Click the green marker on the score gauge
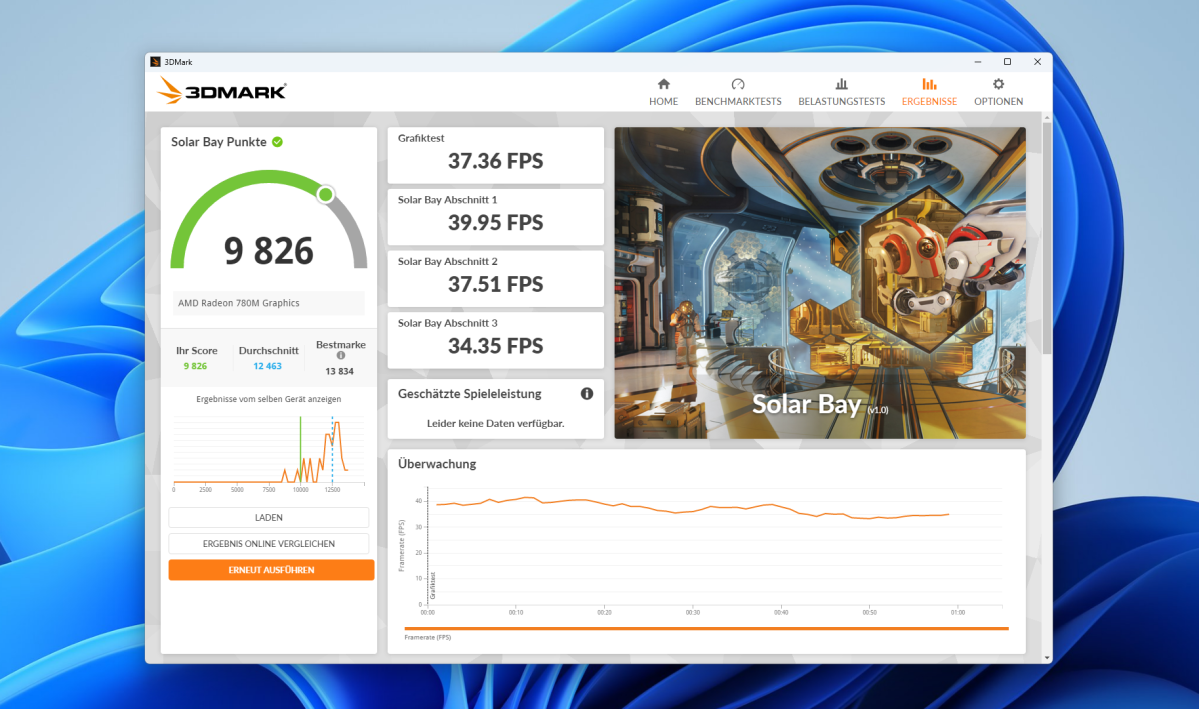Image resolution: width=1199 pixels, height=709 pixels. 324,194
